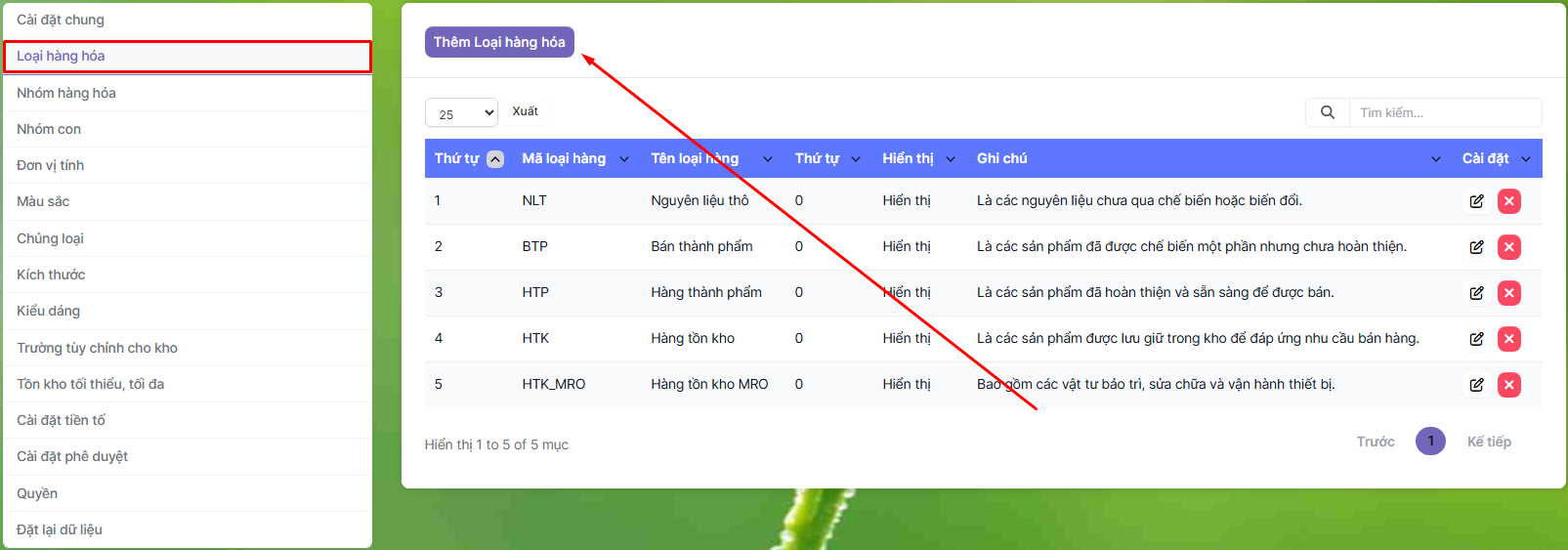The height and width of the screenshot is (550, 1568).
Task: Open edit for Hàng tồn kho row
Action: [1476, 339]
